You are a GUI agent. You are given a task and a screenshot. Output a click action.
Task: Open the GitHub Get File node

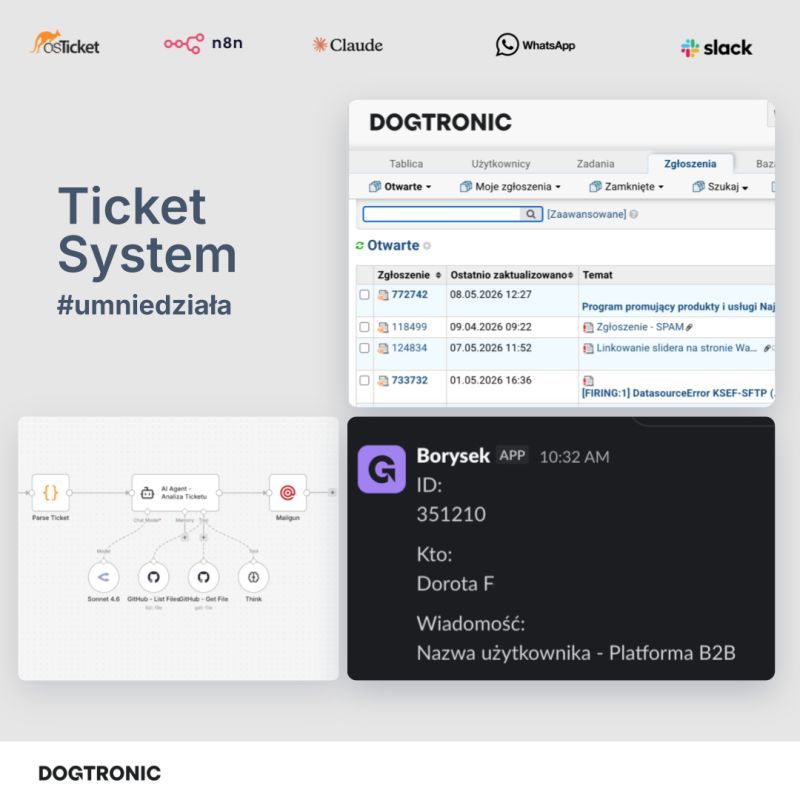coord(204,577)
